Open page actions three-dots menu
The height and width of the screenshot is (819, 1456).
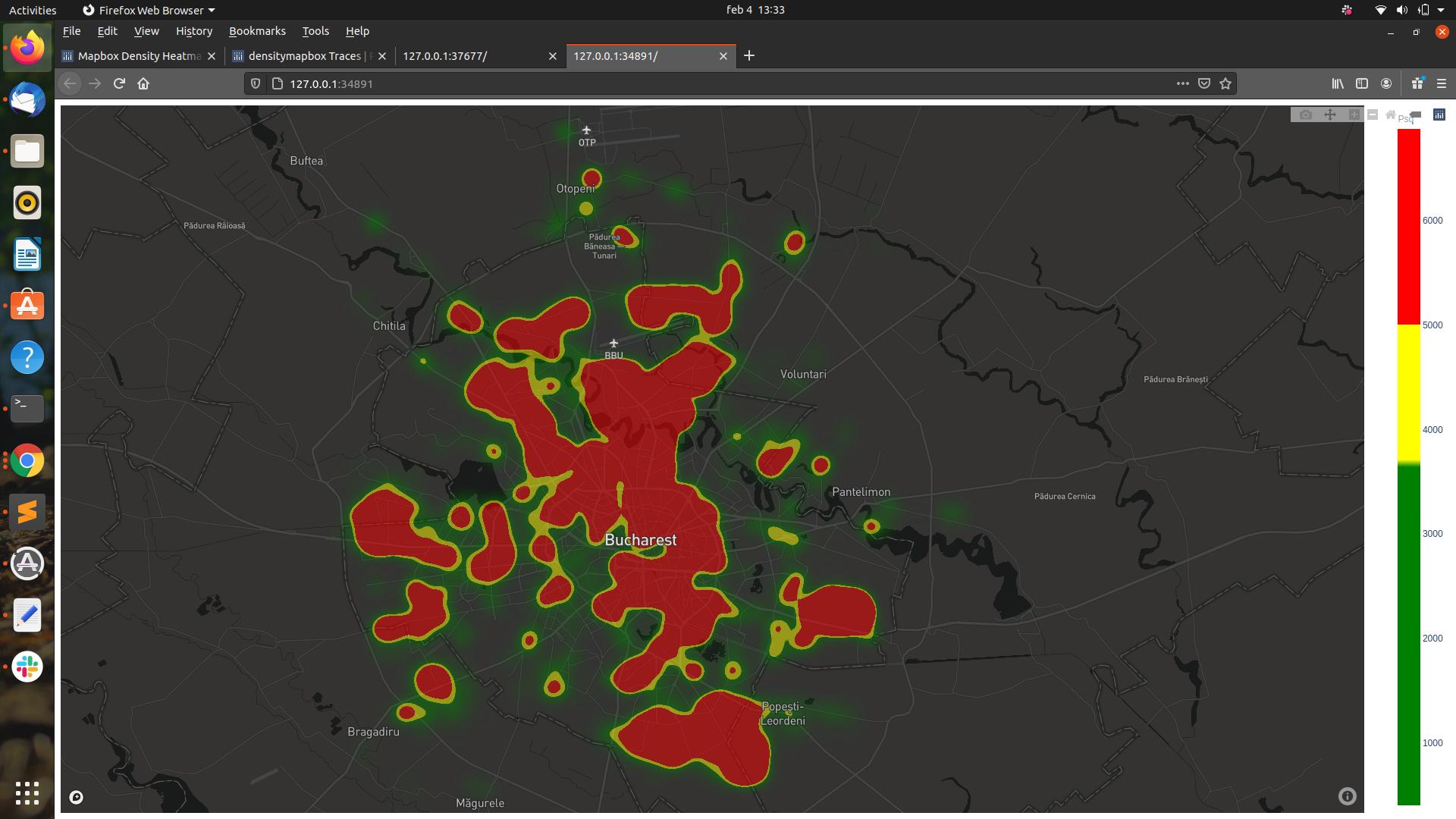point(1182,83)
